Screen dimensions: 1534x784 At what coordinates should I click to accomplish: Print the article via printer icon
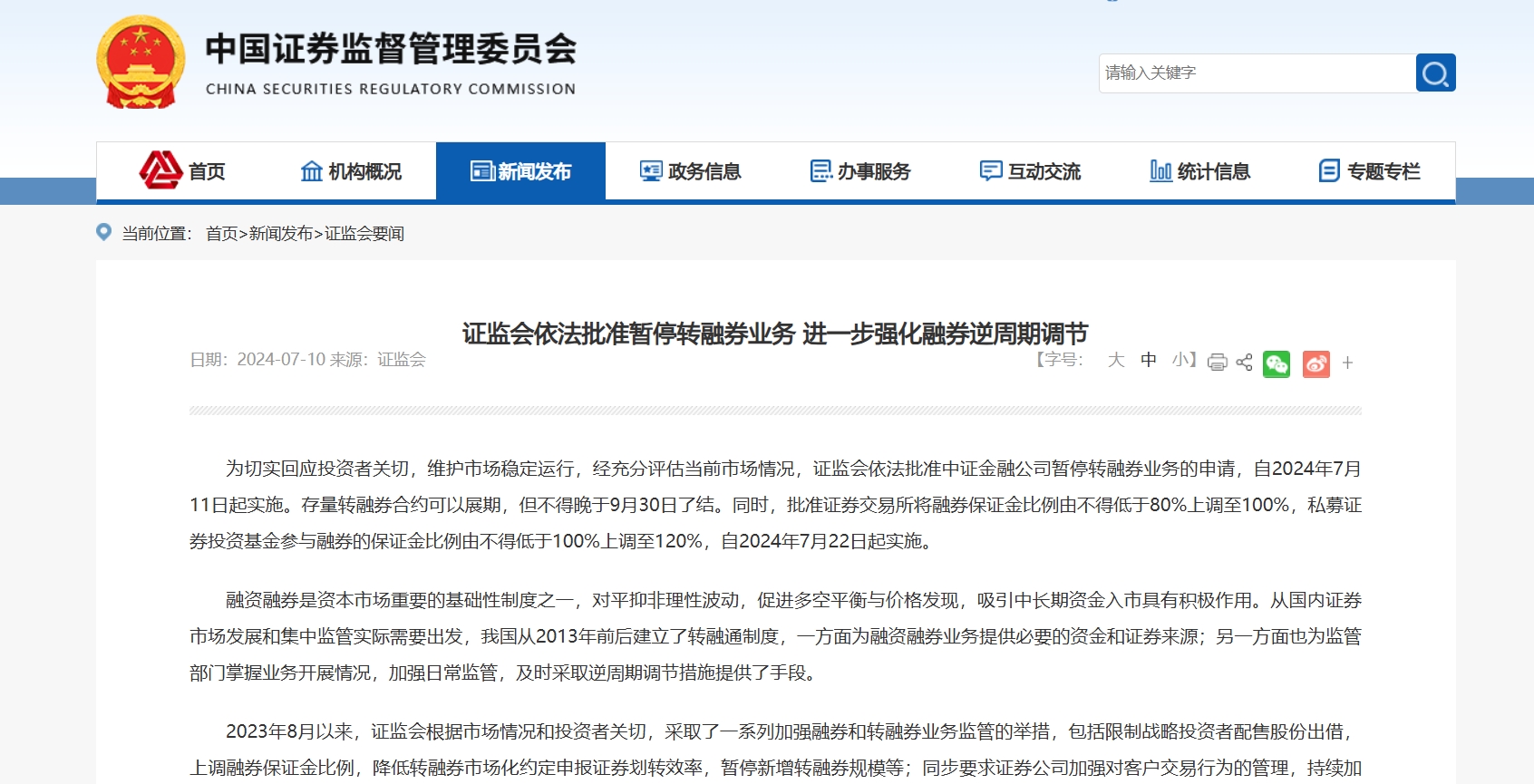[x=1218, y=363]
